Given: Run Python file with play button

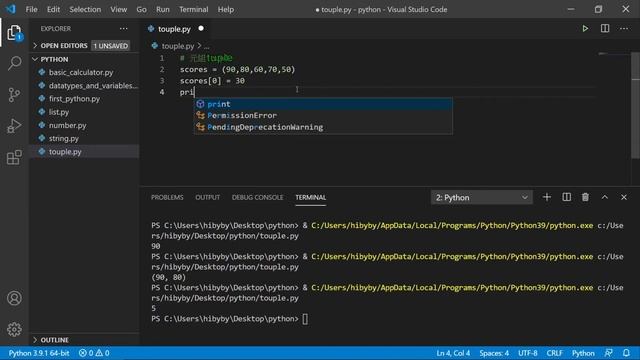Looking at the screenshot, I should tap(585, 29).
